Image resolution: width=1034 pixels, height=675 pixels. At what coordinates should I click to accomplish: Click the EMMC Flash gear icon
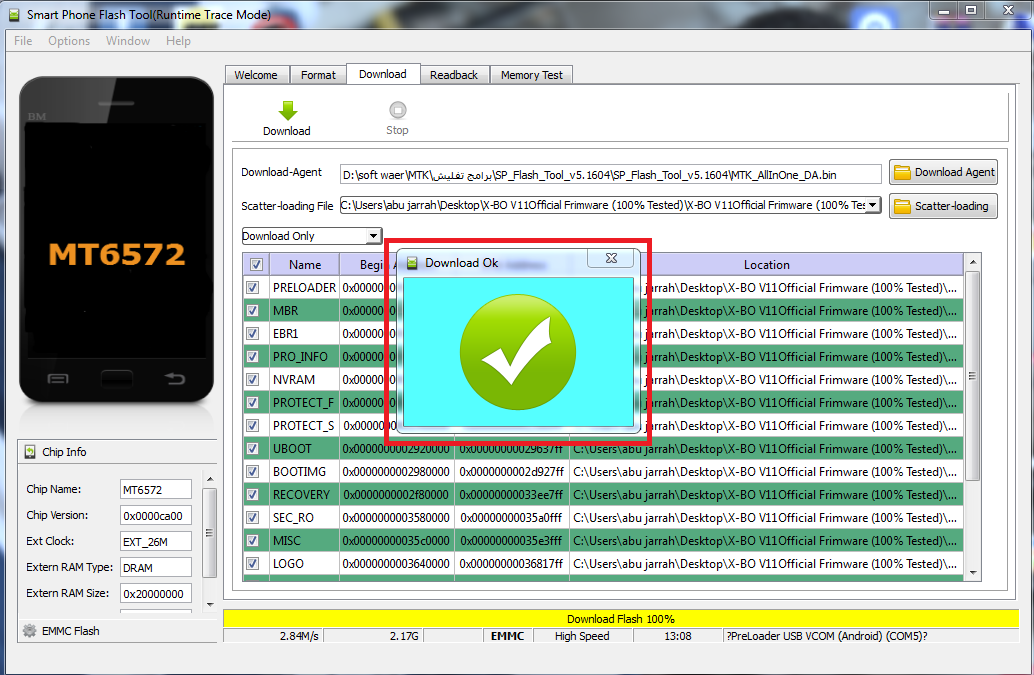(30, 631)
